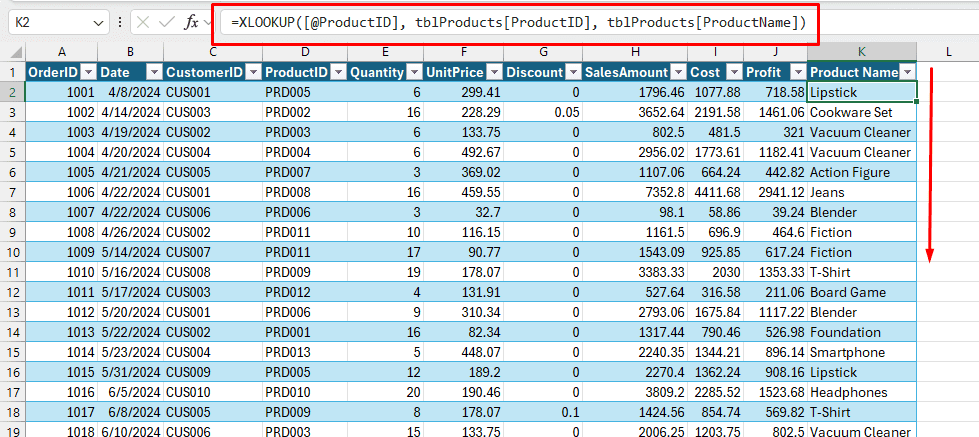Open the Quantity column filter button
979x437 pixels.
tap(414, 72)
